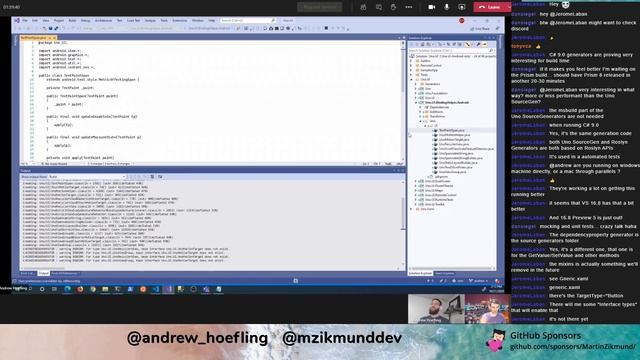Expand the Dependencies node
This screenshot has height=360, width=640.
421,107
